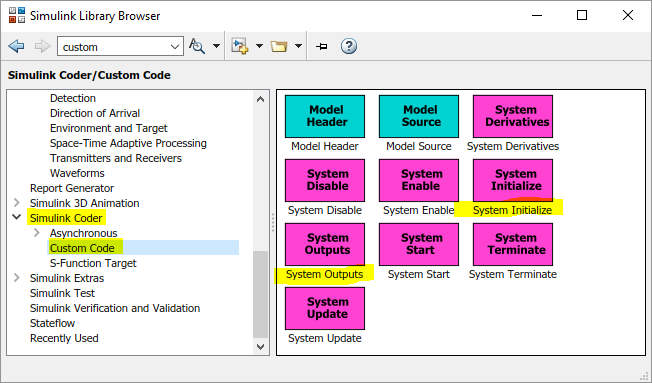Image resolution: width=652 pixels, height=383 pixels.
Task: Select S-Function Target in library tree
Action: click(93, 263)
